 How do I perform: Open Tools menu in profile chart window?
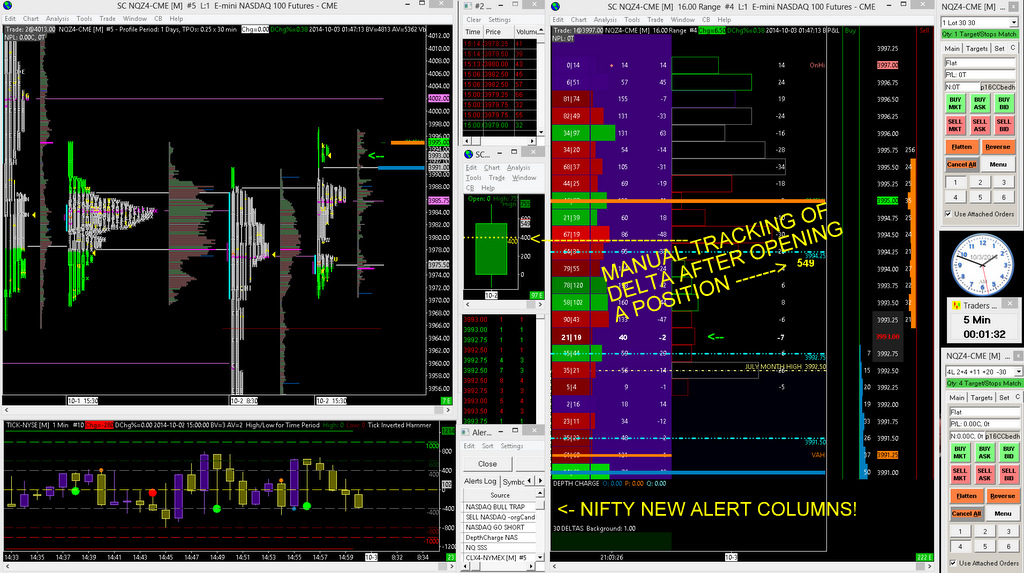click(x=84, y=19)
